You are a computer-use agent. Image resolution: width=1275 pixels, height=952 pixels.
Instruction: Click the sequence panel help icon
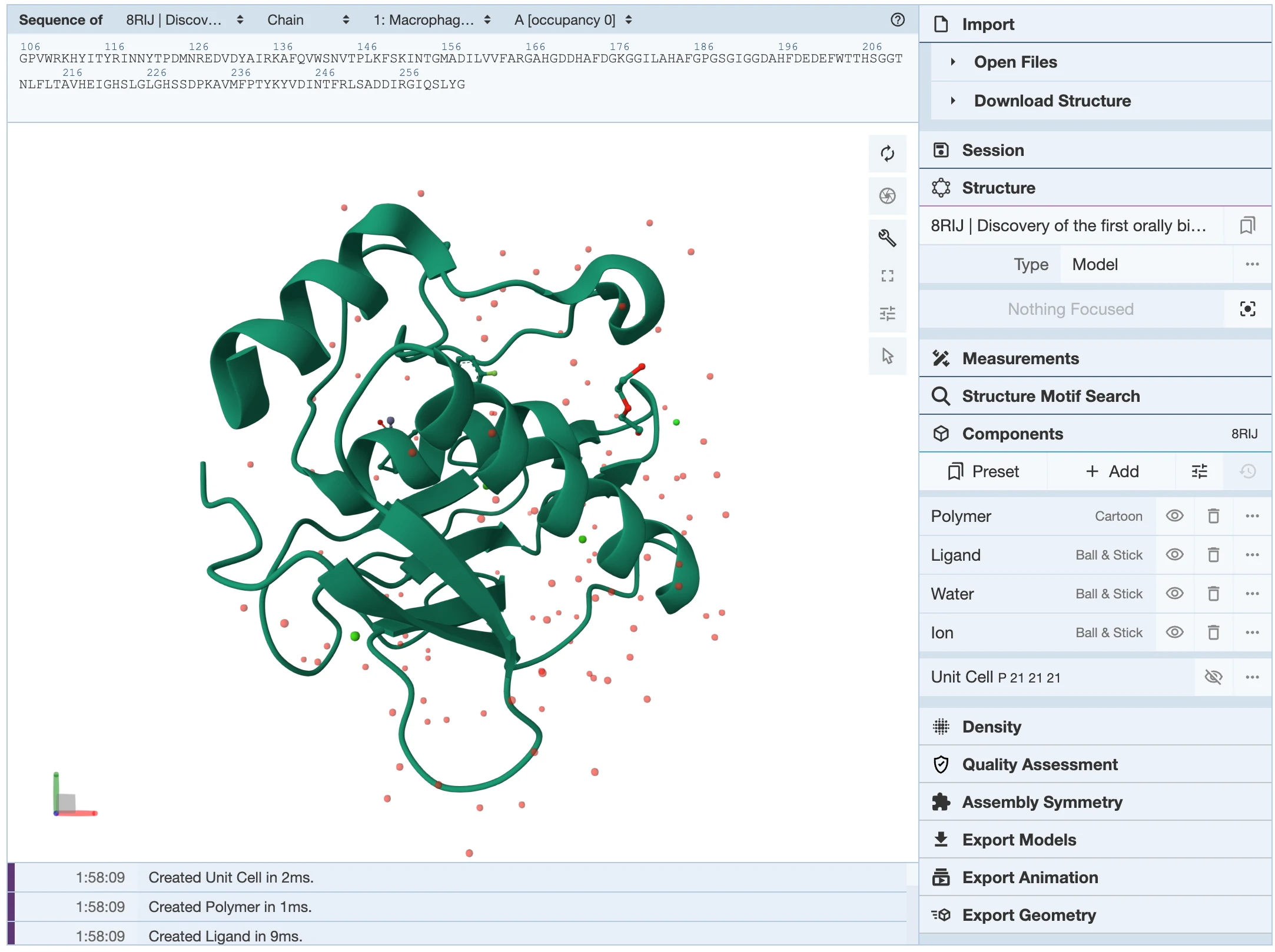pos(897,20)
